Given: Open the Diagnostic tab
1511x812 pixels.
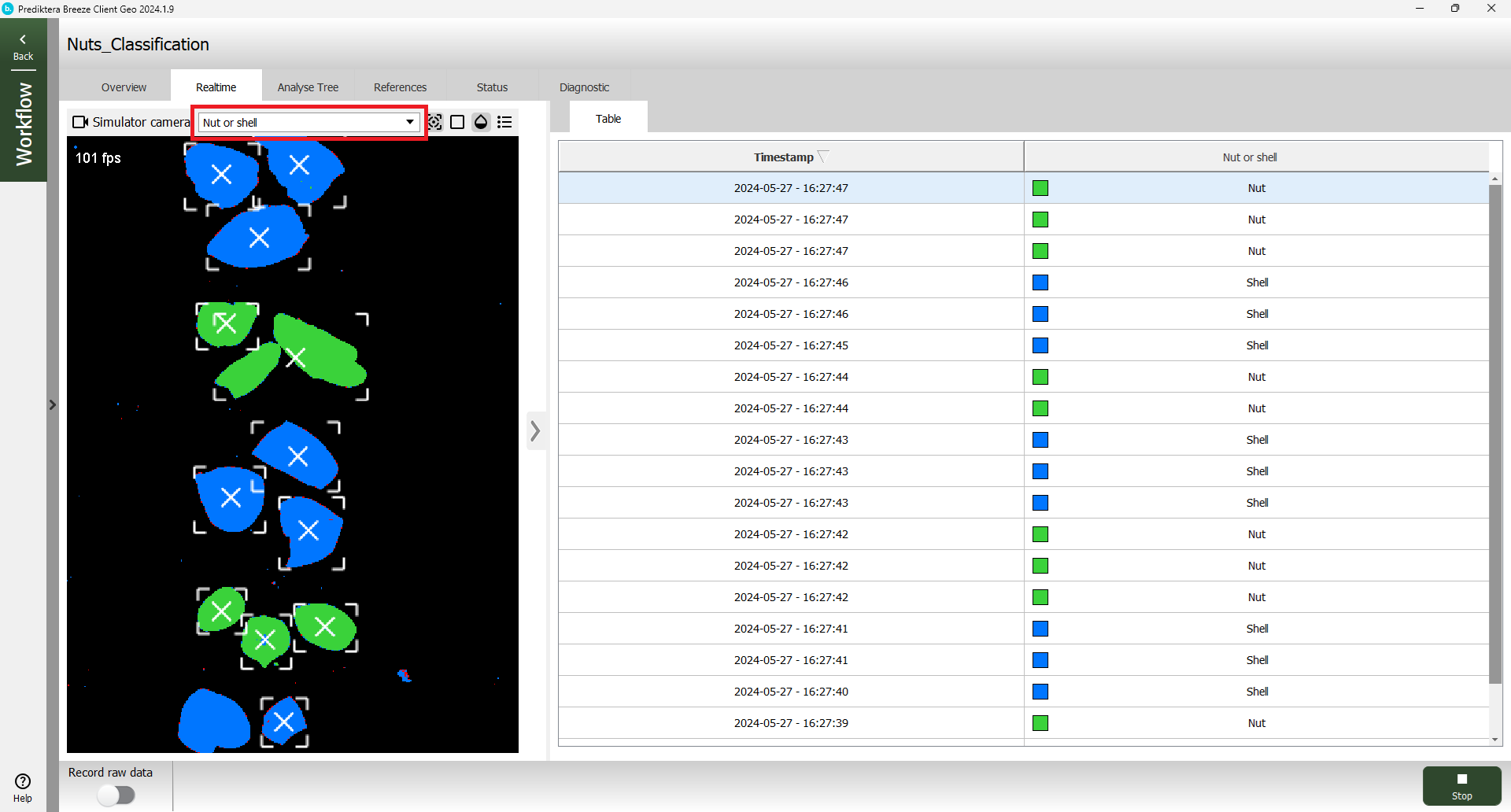Looking at the screenshot, I should (x=584, y=87).
